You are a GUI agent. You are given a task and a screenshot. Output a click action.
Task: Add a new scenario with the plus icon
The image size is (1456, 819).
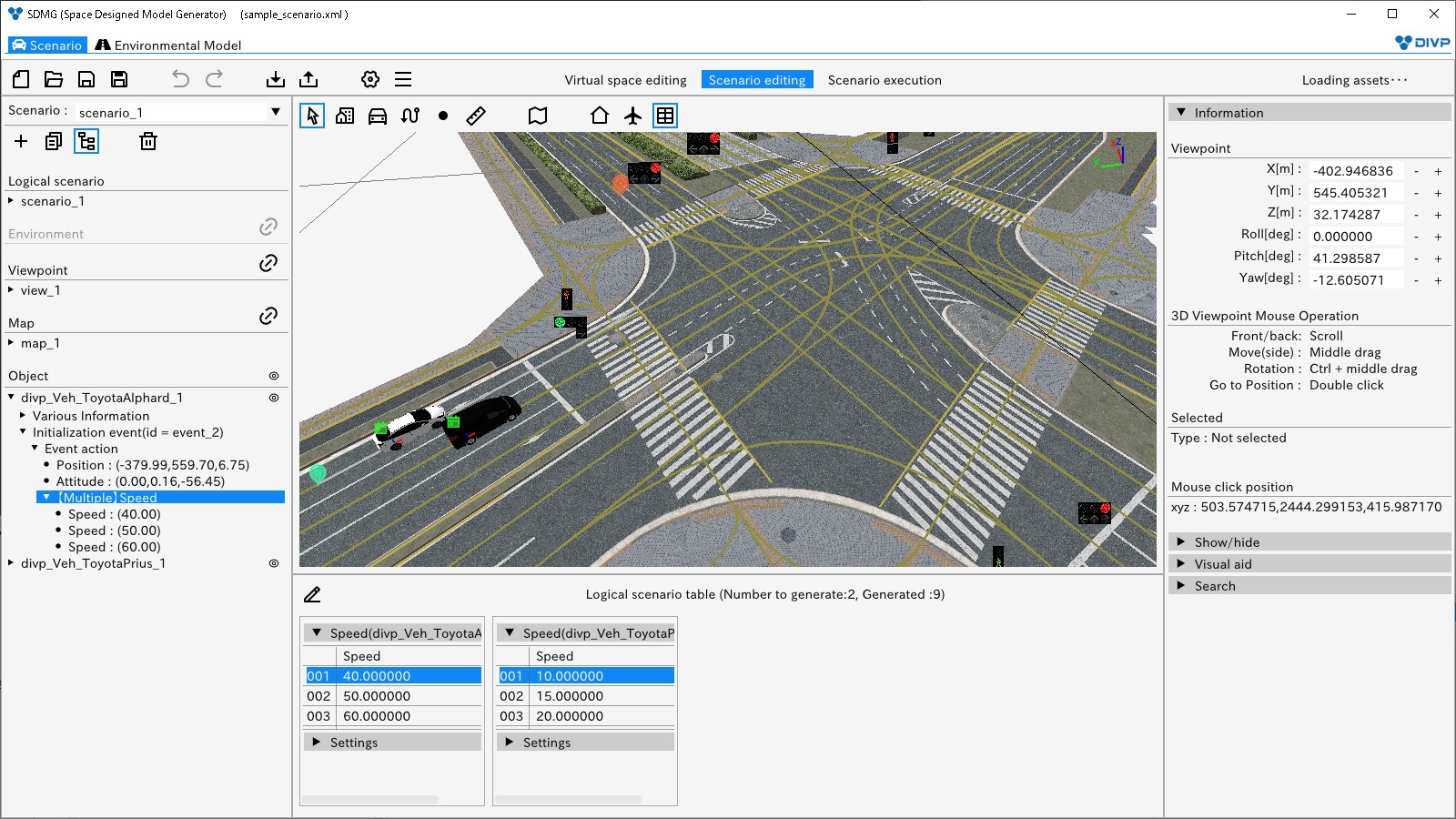coord(21,141)
